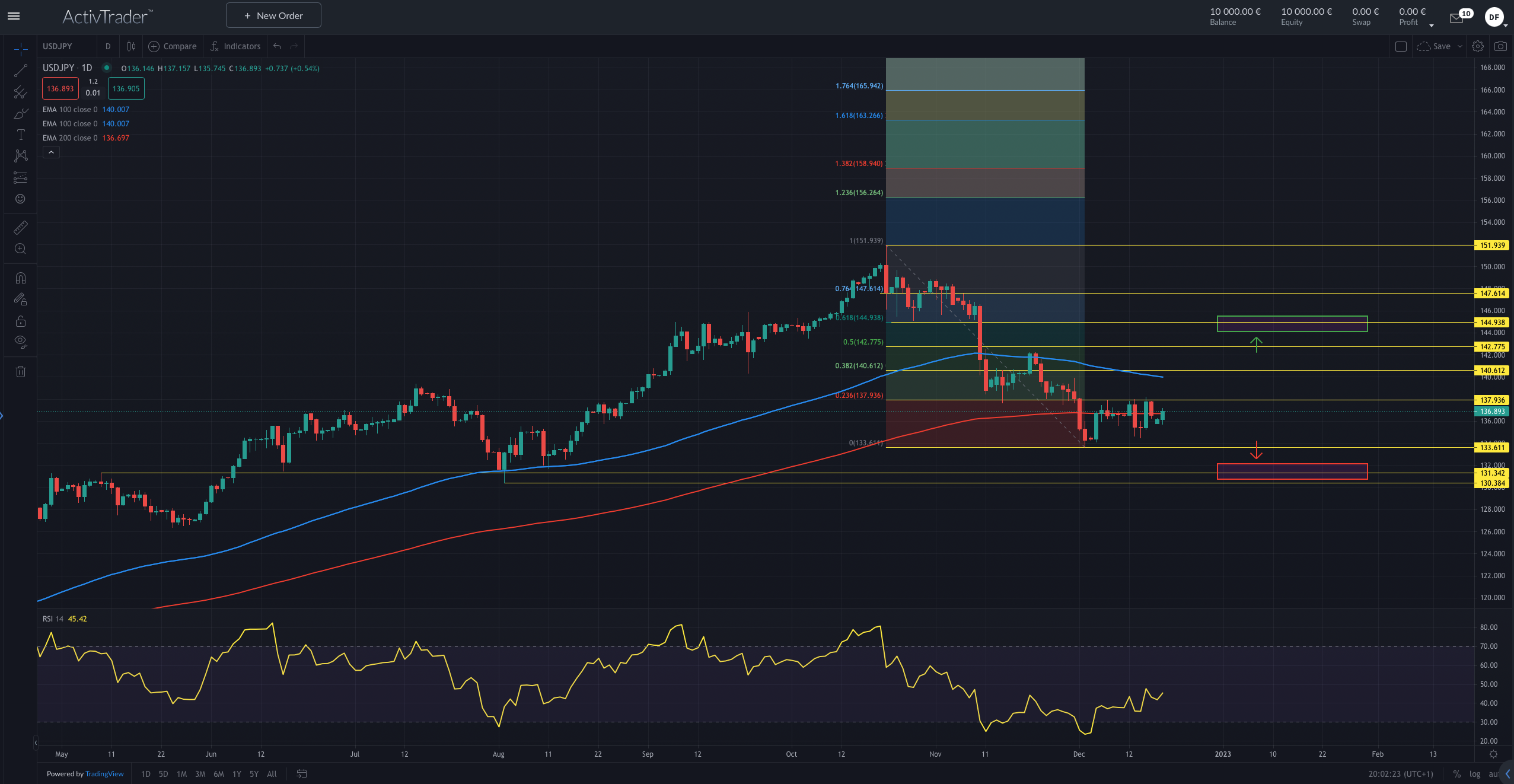Open the TradingView link
This screenshot has height=784, width=1514.
(x=104, y=774)
